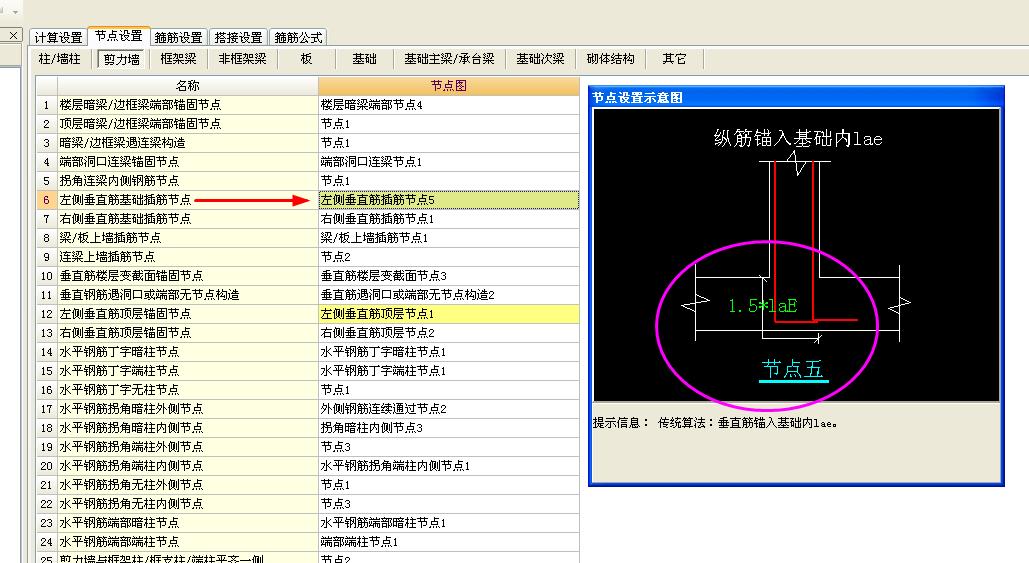
Task: Click the green 1.5*laE value in diagram
Action: 763,306
